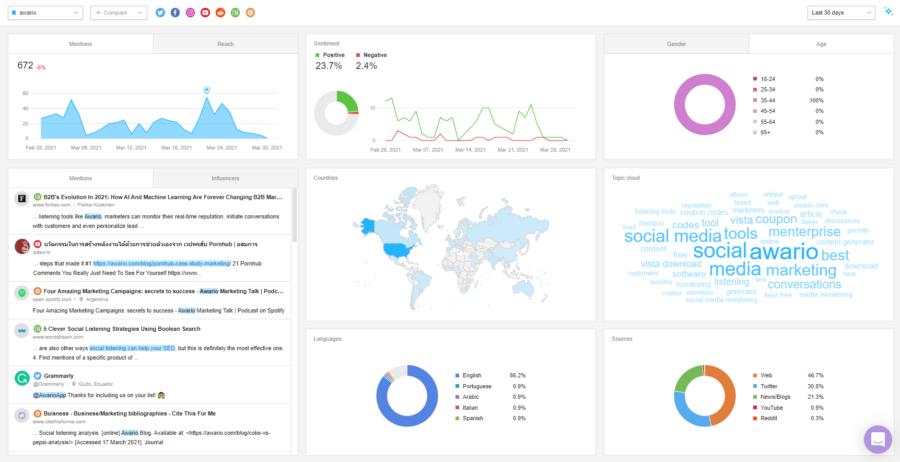Click the YouTube icon on the Thai mention
The height and width of the screenshot is (462, 900).
point(37,244)
